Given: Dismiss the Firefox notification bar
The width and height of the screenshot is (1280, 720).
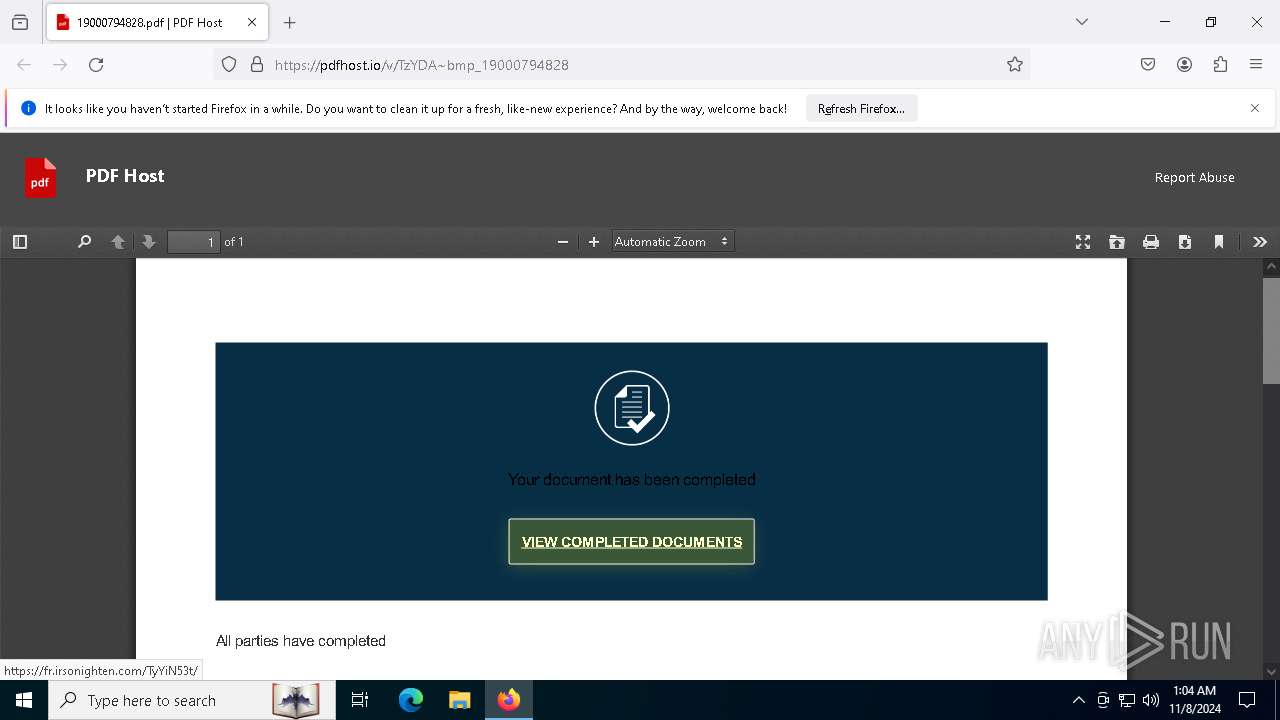Looking at the screenshot, I should tap(1255, 108).
